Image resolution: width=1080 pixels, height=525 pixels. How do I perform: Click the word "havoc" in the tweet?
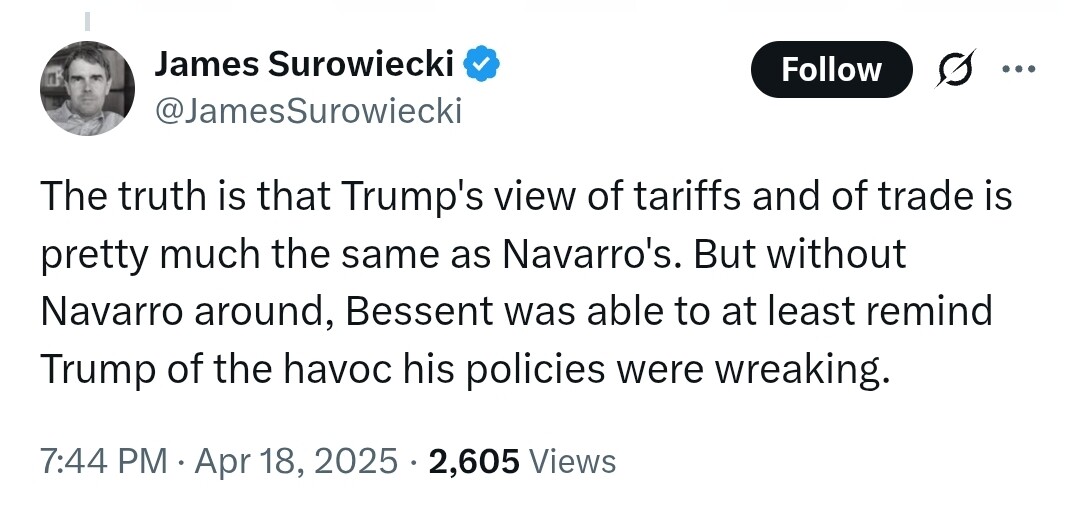click(x=325, y=370)
